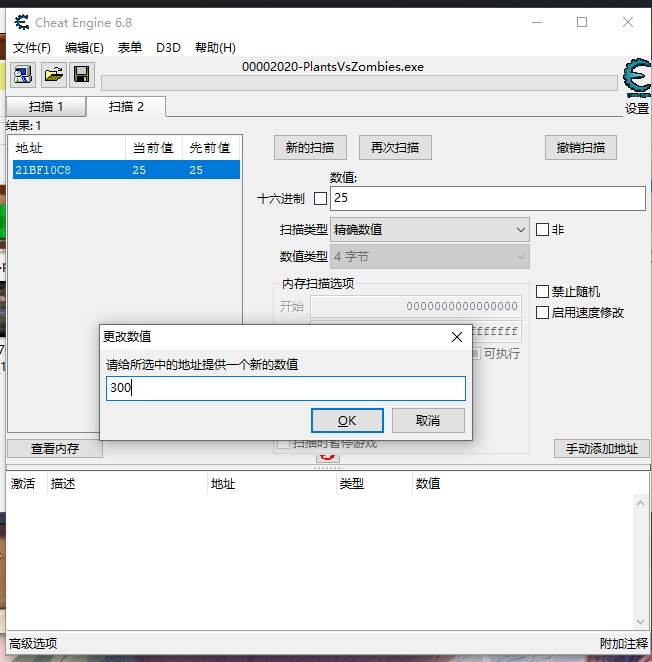The height and width of the screenshot is (662, 652).
Task: Click 取消 to cancel the dialog
Action: [x=428, y=421]
